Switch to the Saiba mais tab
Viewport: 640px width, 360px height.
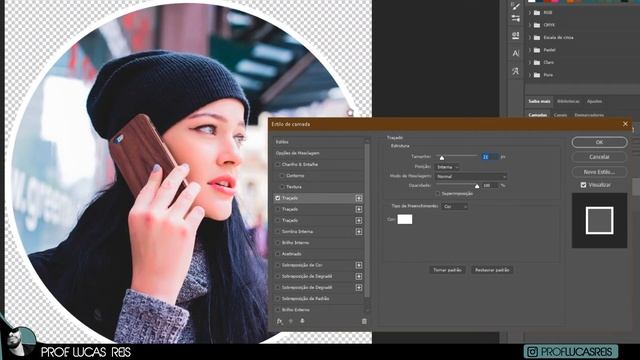pyautogui.click(x=539, y=101)
